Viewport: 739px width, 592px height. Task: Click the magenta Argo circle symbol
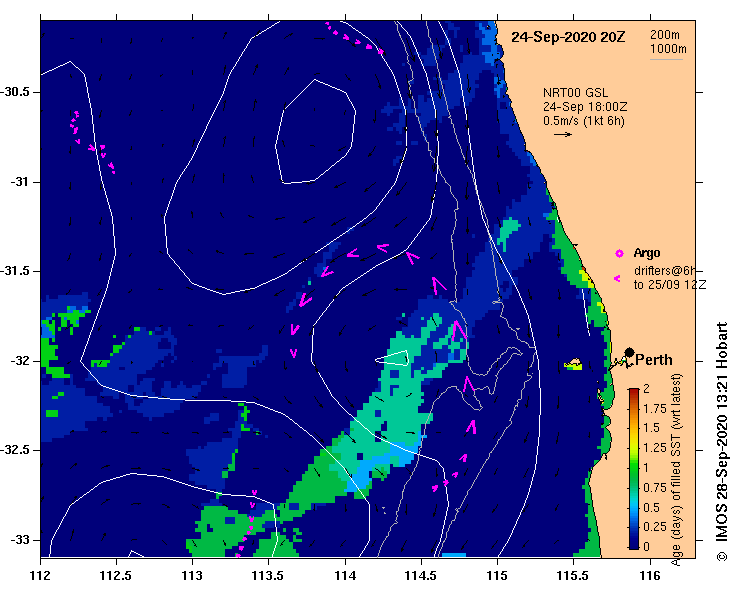pos(619,254)
